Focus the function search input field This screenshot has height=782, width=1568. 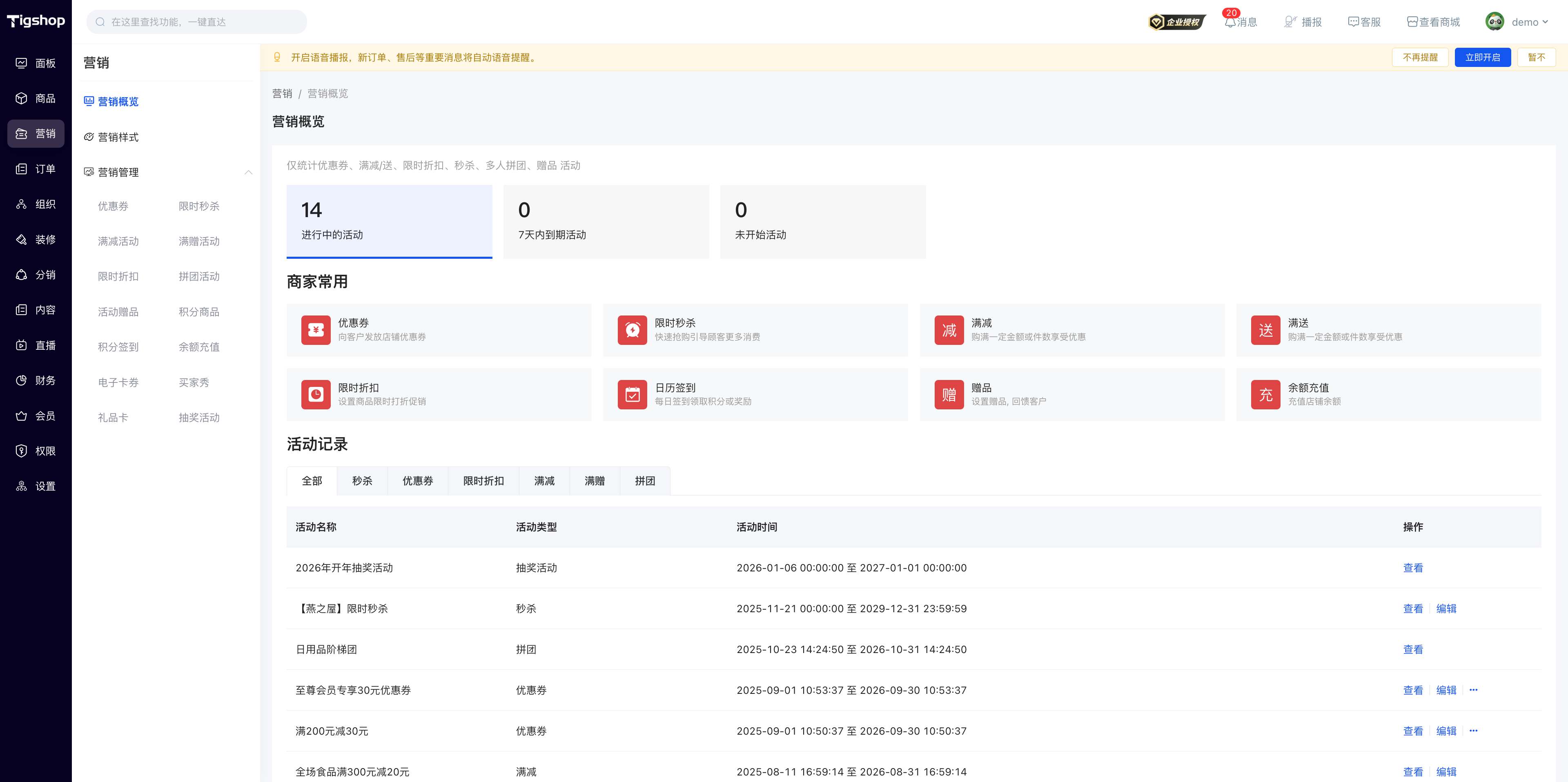196,22
